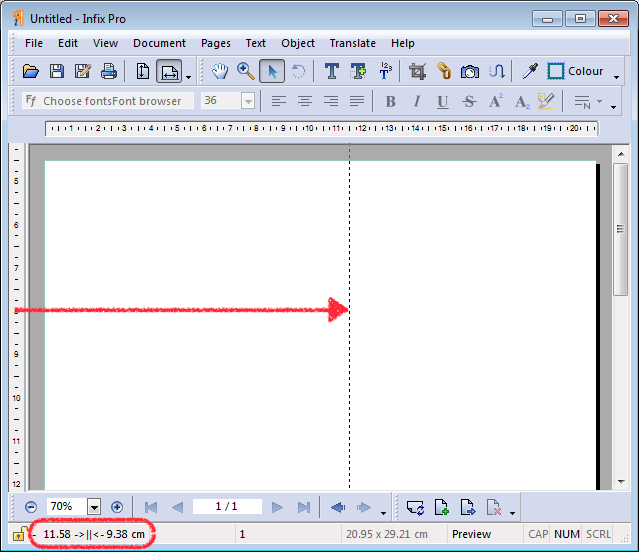Click the open folder icon
Screen dimensions: 639x552
(x=31, y=71)
